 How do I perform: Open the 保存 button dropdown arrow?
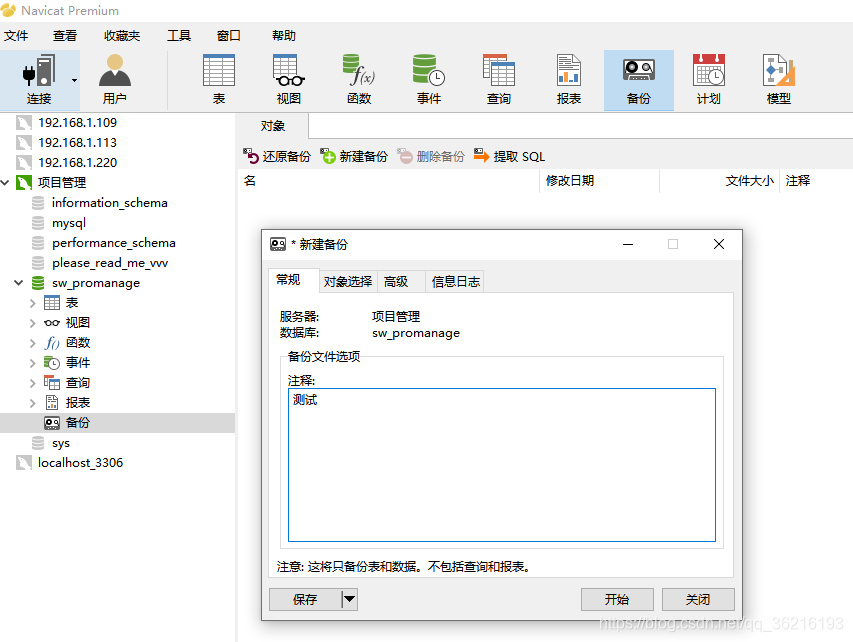349,599
